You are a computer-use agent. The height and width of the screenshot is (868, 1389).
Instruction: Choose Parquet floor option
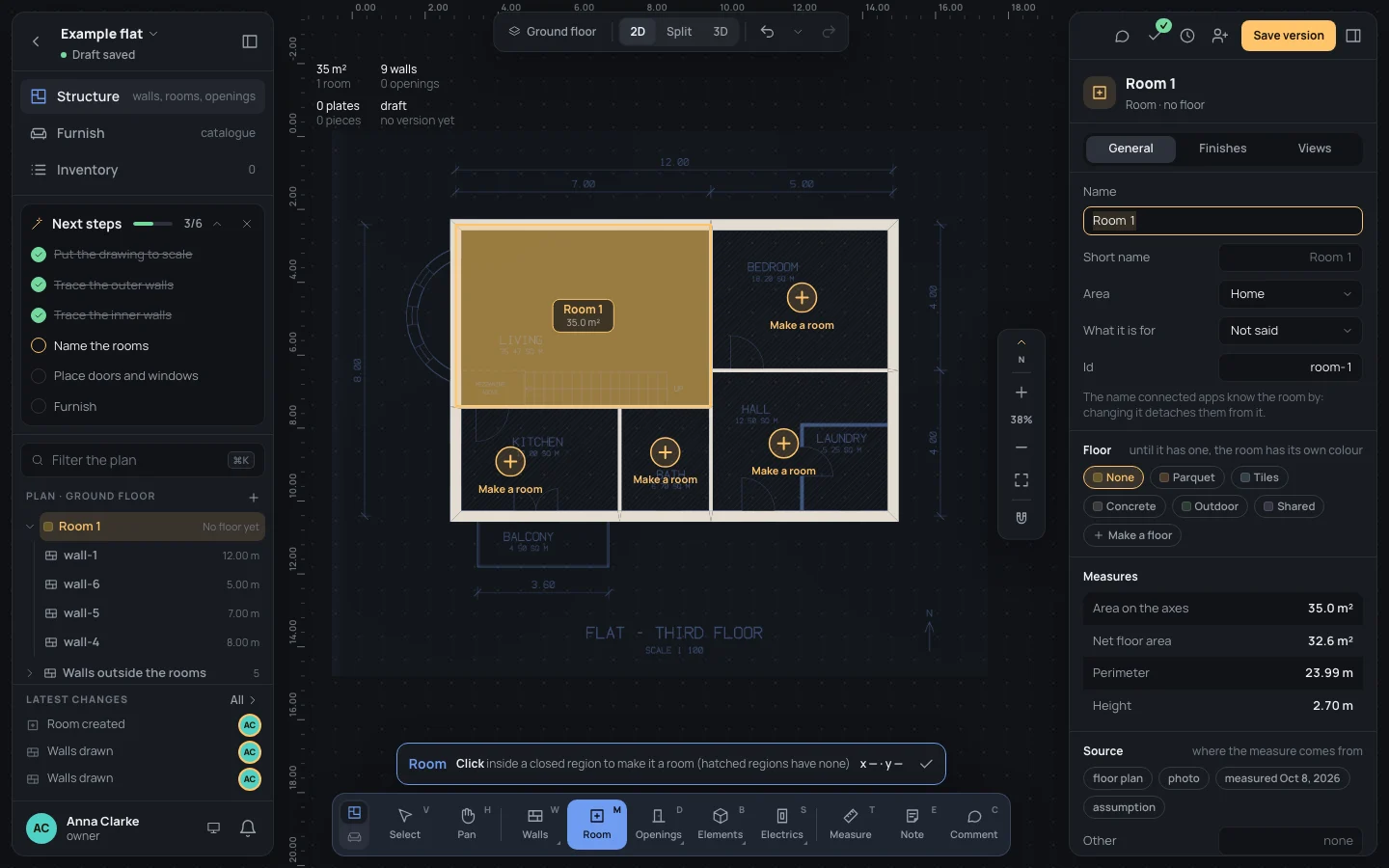tap(1186, 477)
